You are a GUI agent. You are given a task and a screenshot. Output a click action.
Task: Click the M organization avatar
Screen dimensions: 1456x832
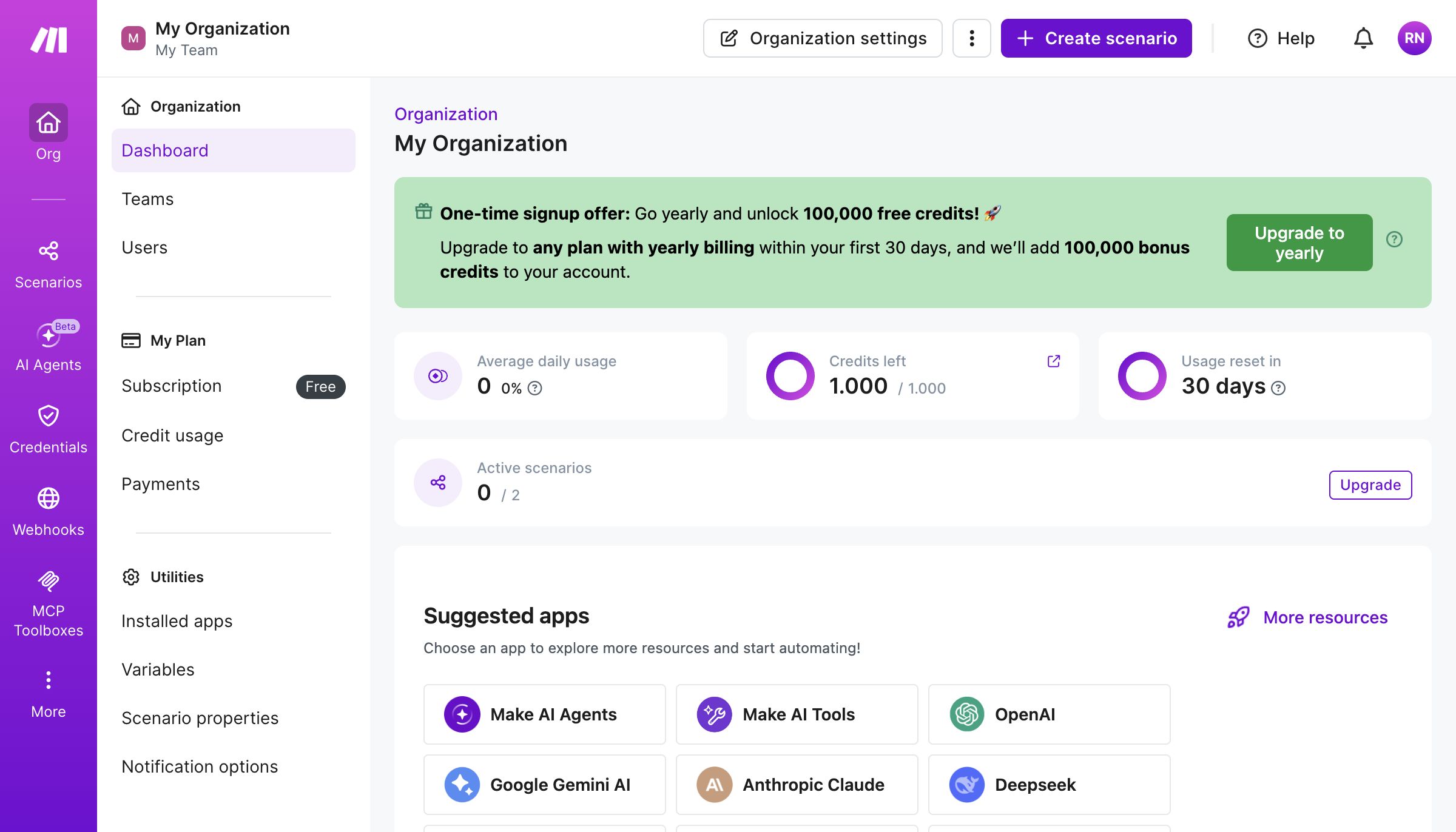pyautogui.click(x=133, y=38)
